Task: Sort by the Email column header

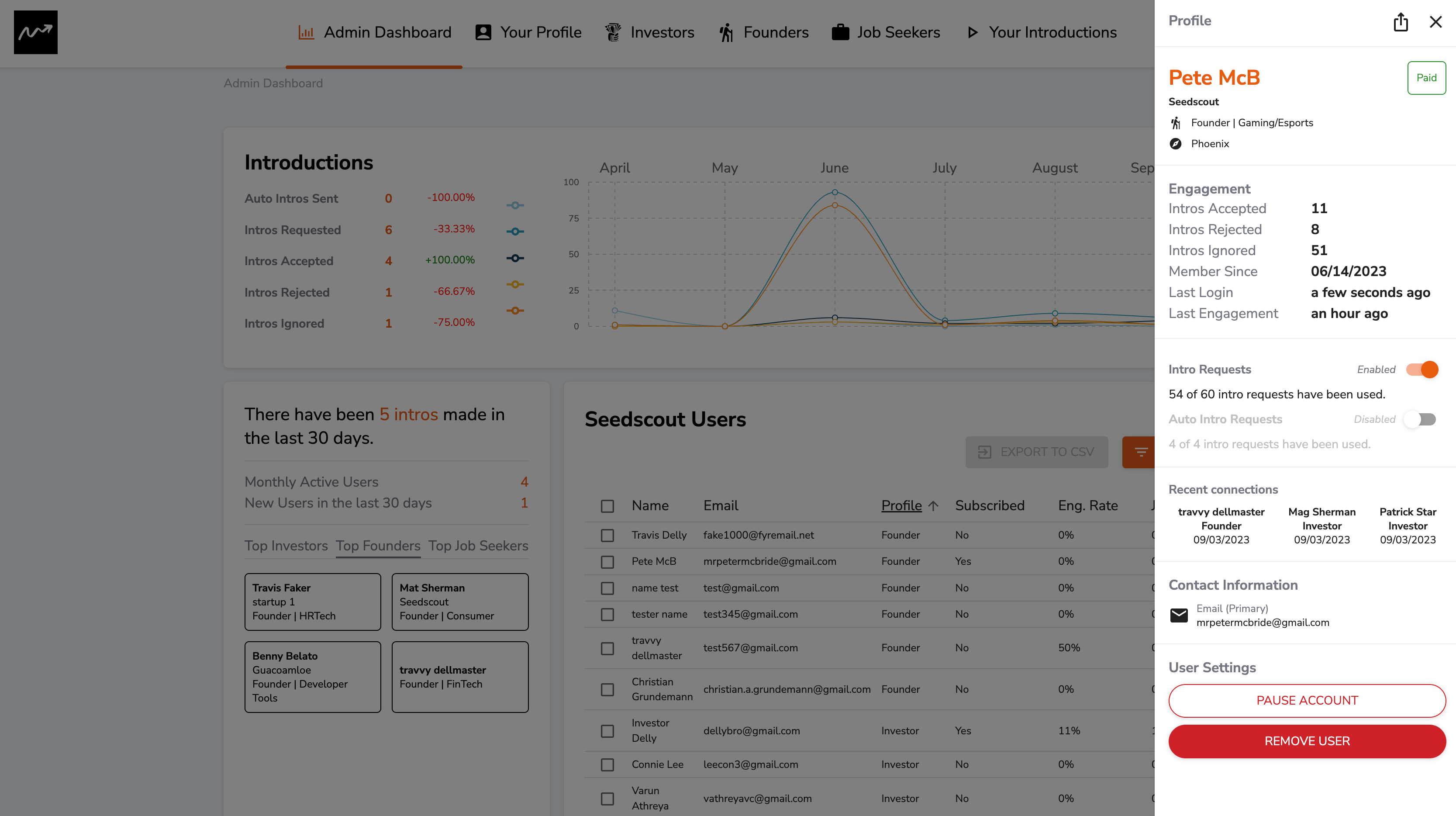Action: [721, 505]
